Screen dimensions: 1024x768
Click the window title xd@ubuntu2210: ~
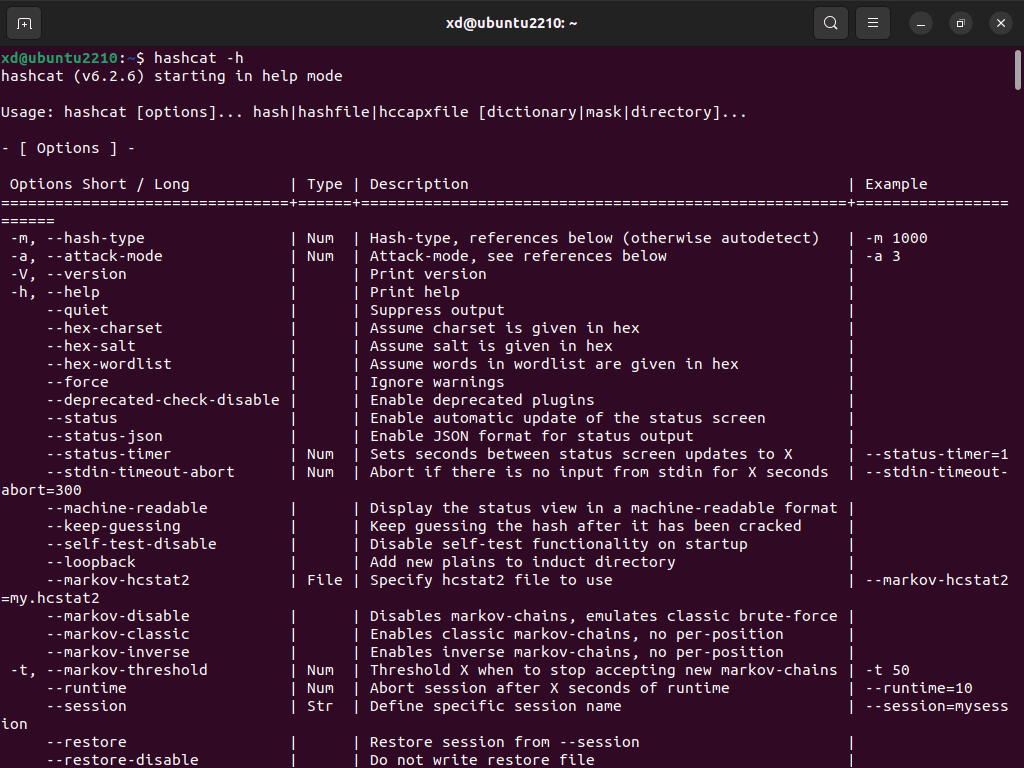pyautogui.click(x=511, y=24)
